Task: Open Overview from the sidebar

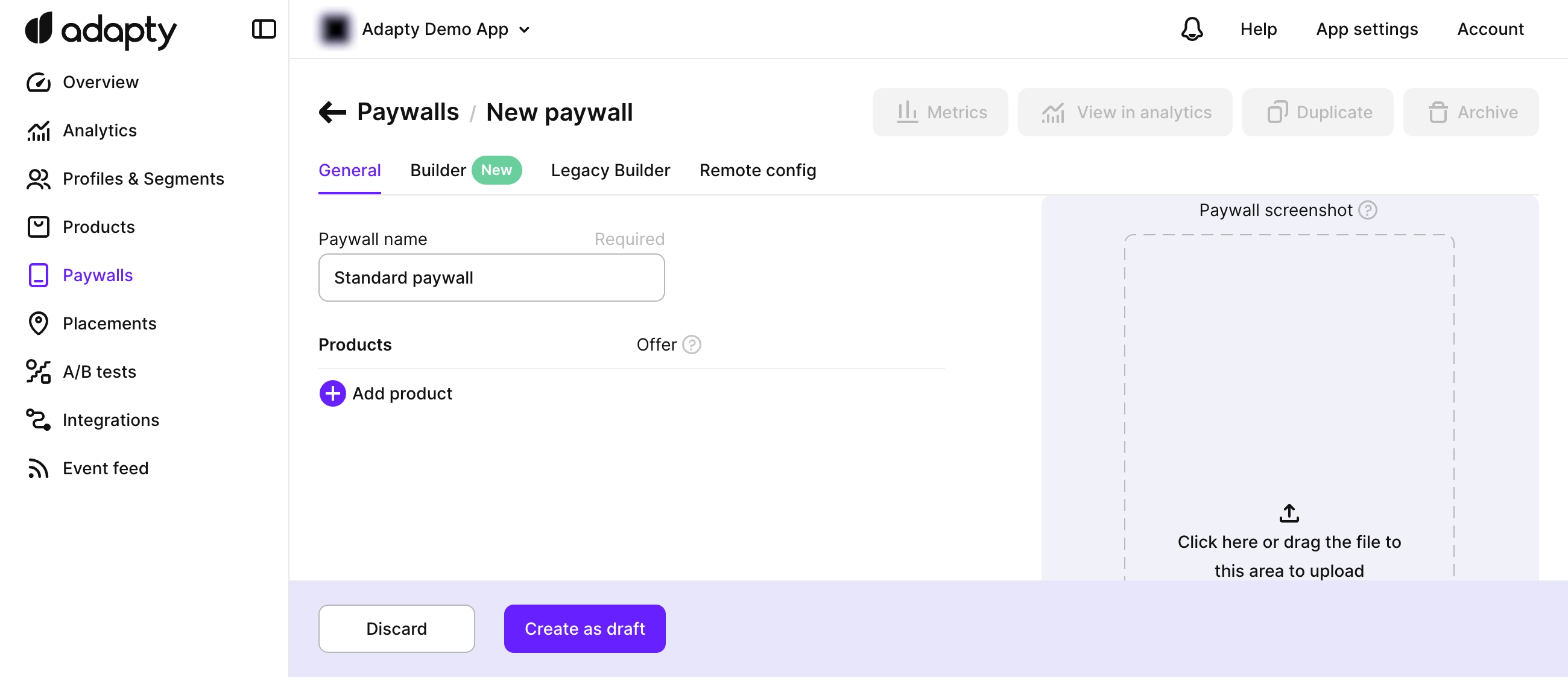Action: (x=101, y=82)
